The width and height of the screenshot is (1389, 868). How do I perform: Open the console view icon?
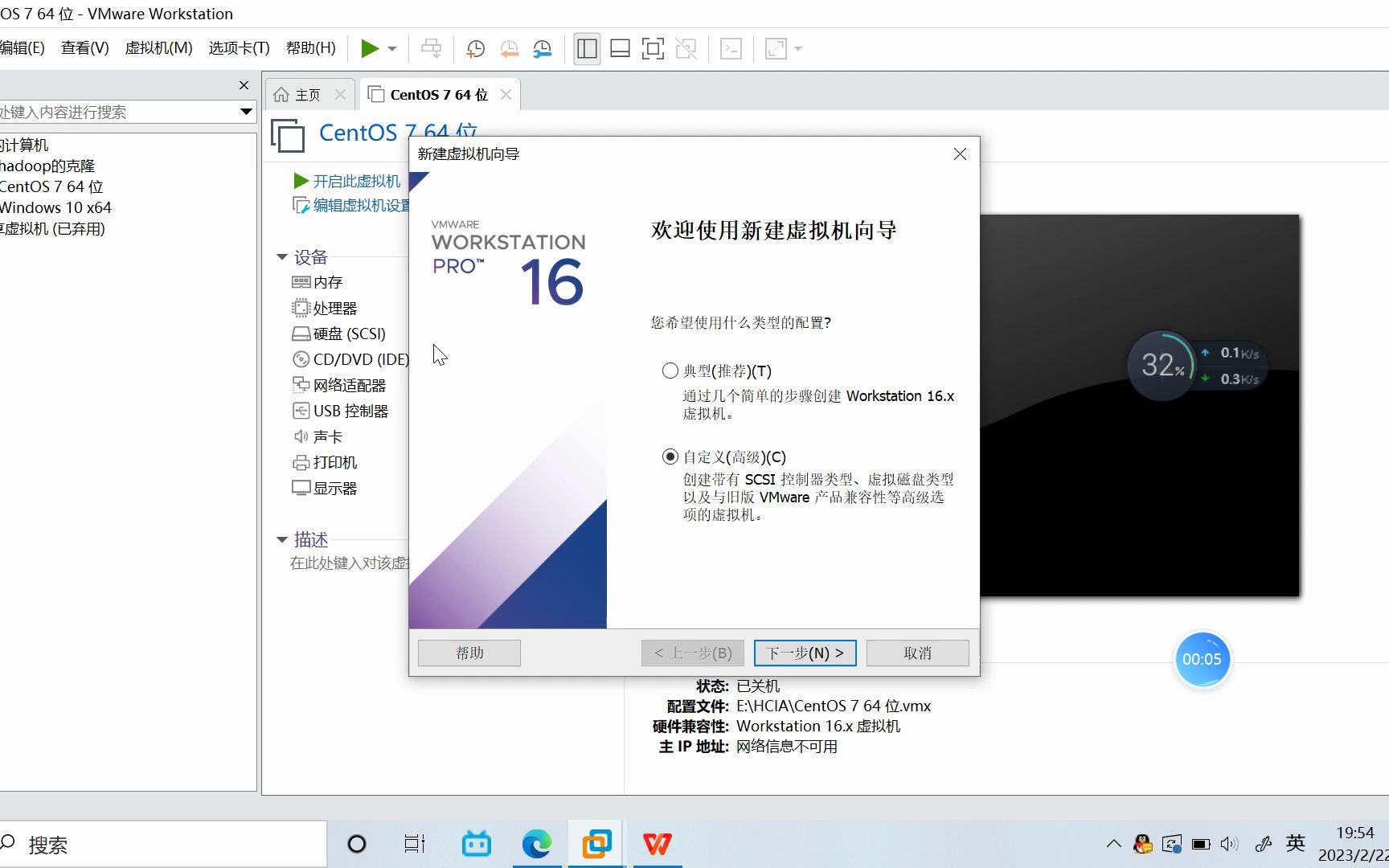tap(731, 49)
